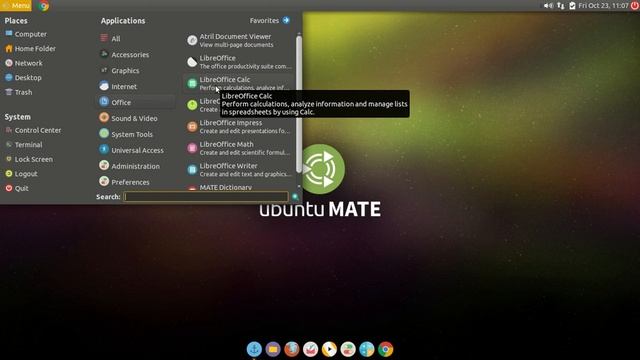640x360 pixels.
Task: Open Control Center under System
Action: point(33,130)
